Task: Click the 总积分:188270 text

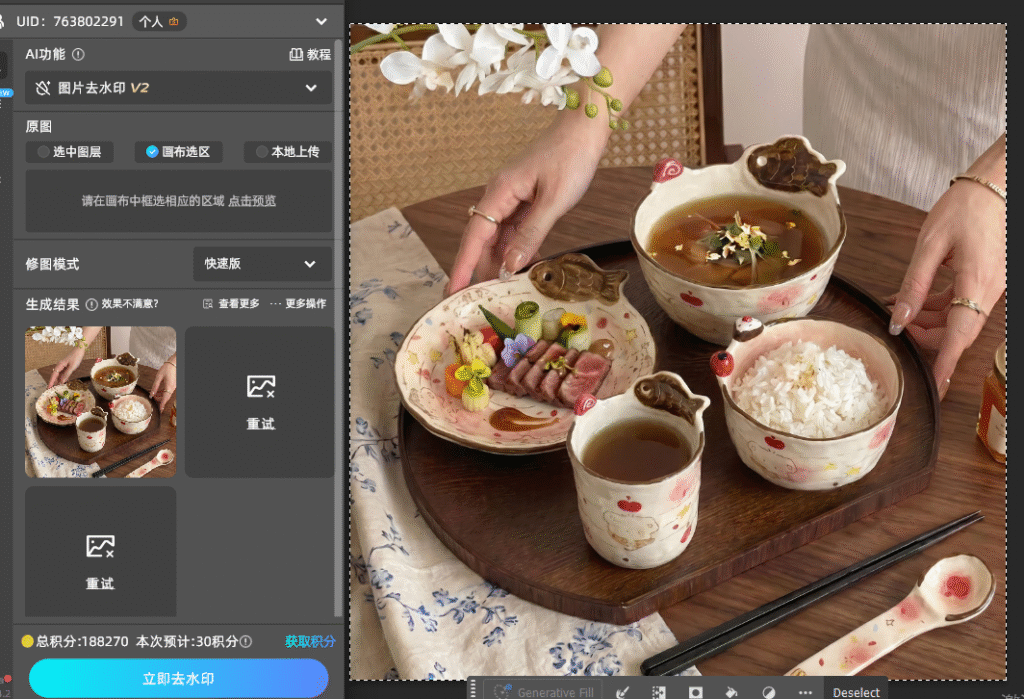Action: [82, 642]
